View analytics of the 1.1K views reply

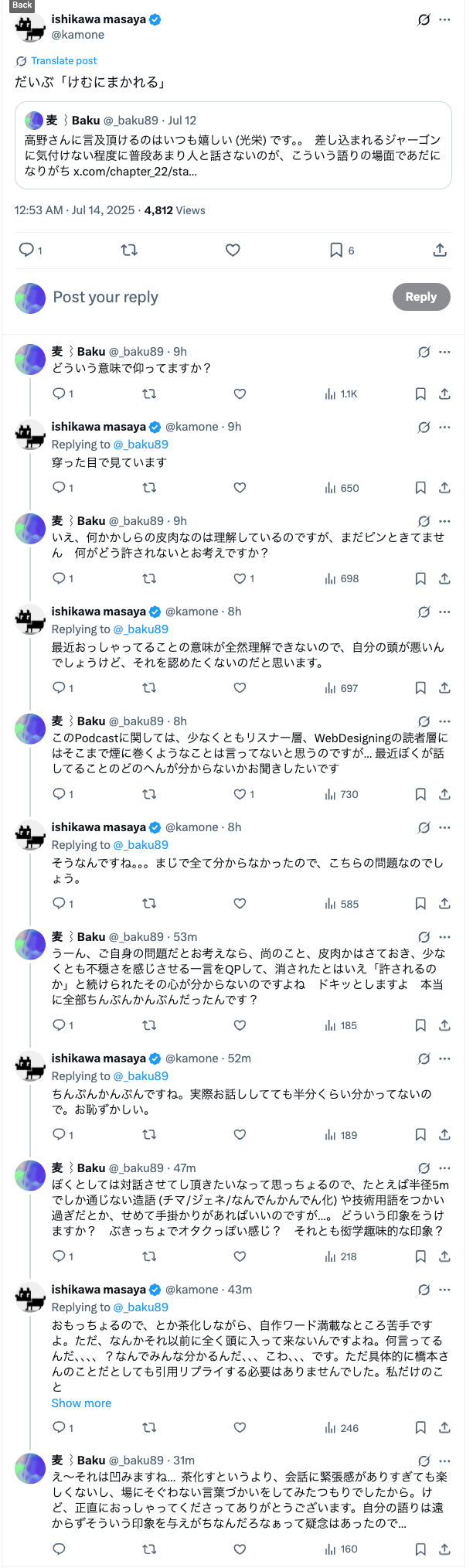tap(342, 394)
